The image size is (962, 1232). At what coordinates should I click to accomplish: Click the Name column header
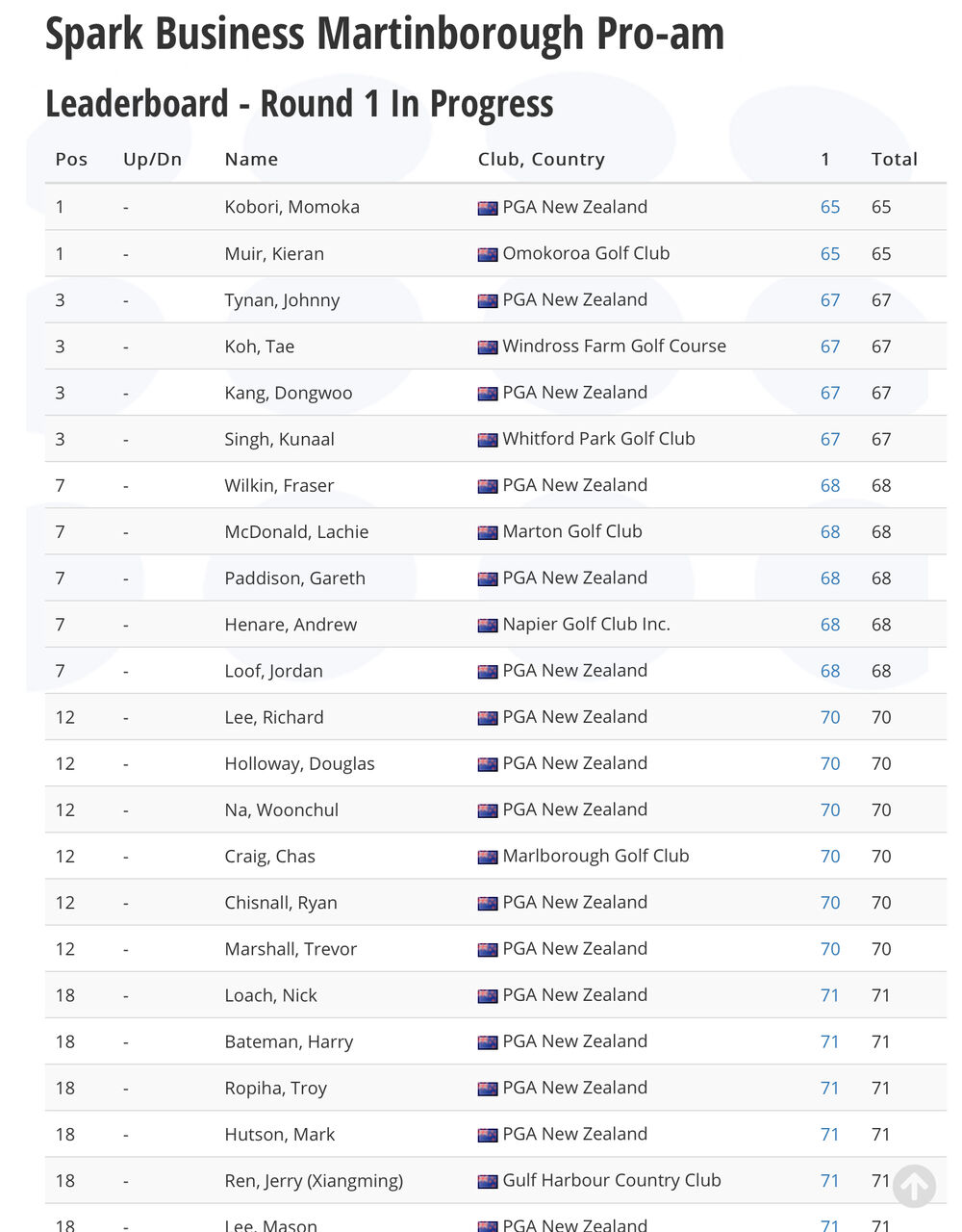[x=251, y=160]
